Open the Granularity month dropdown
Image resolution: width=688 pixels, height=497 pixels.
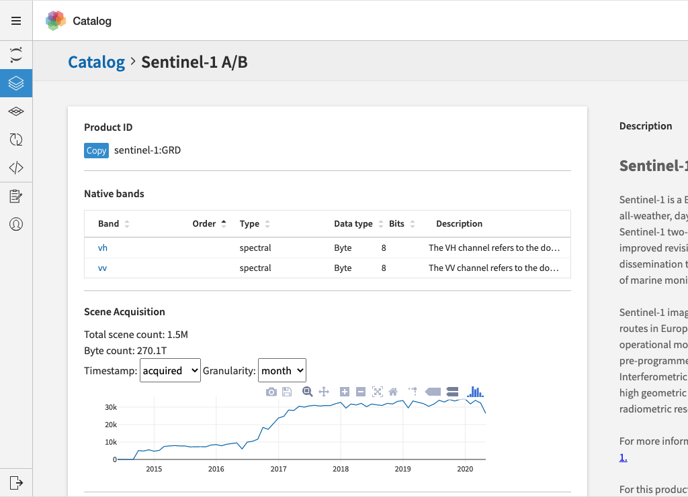click(282, 371)
